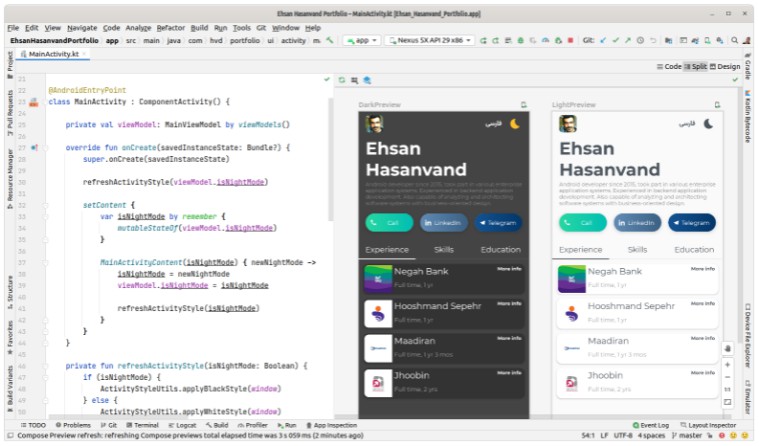Open the Build menu
The image size is (759, 446).
[199, 28]
